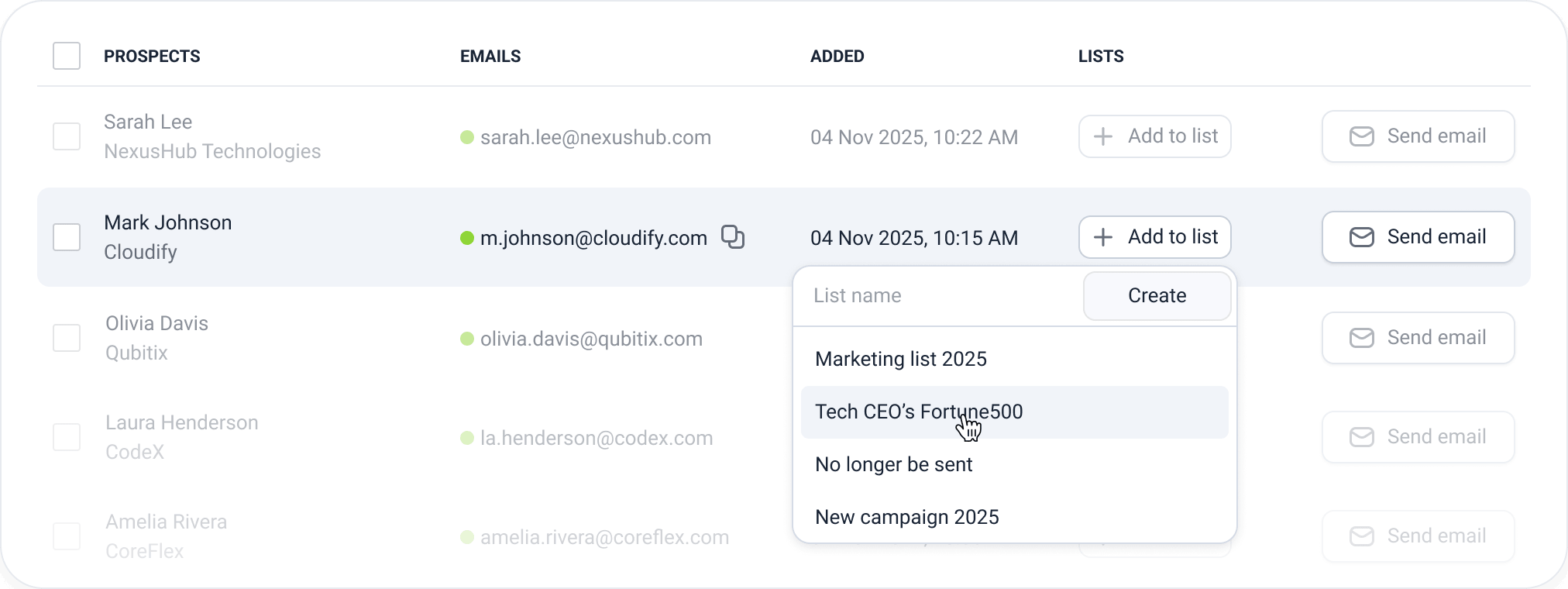Toggle the select-all prospects checkbox

(67, 56)
